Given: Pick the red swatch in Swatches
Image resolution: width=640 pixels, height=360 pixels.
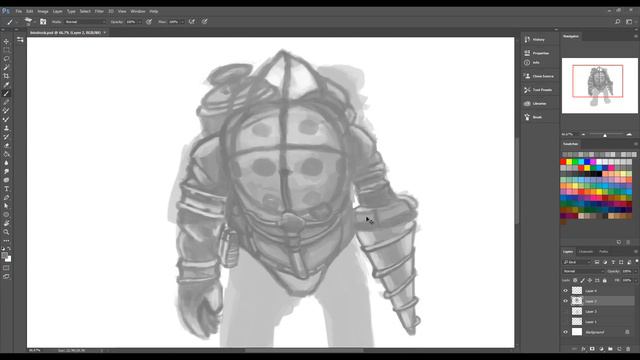Looking at the screenshot, I should tap(563, 162).
